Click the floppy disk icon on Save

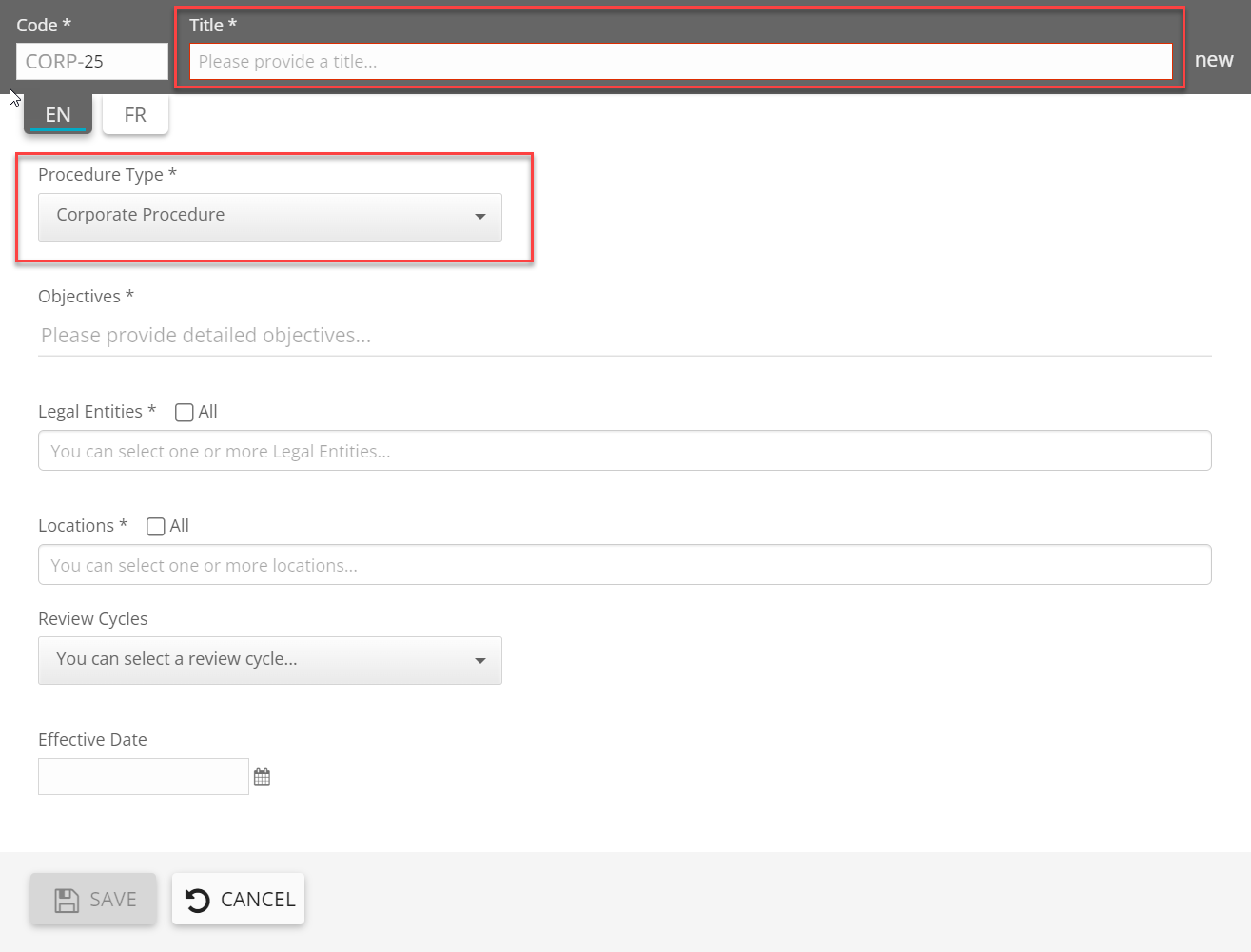[x=67, y=900]
